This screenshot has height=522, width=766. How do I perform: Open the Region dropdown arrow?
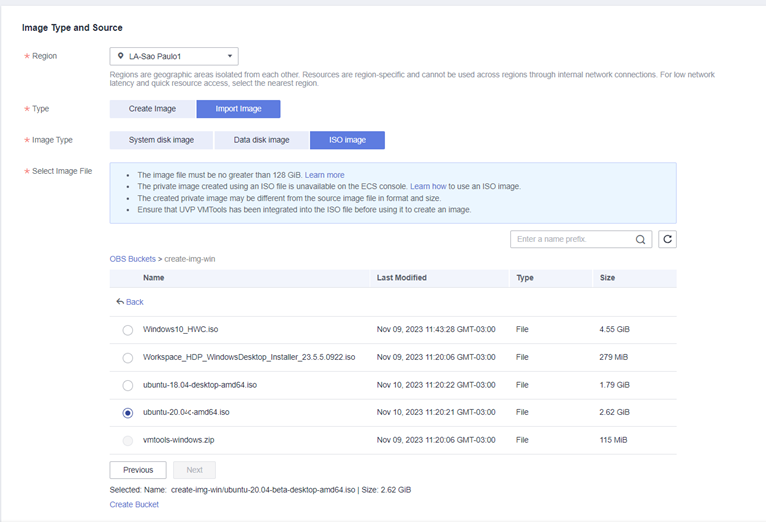[230, 57]
